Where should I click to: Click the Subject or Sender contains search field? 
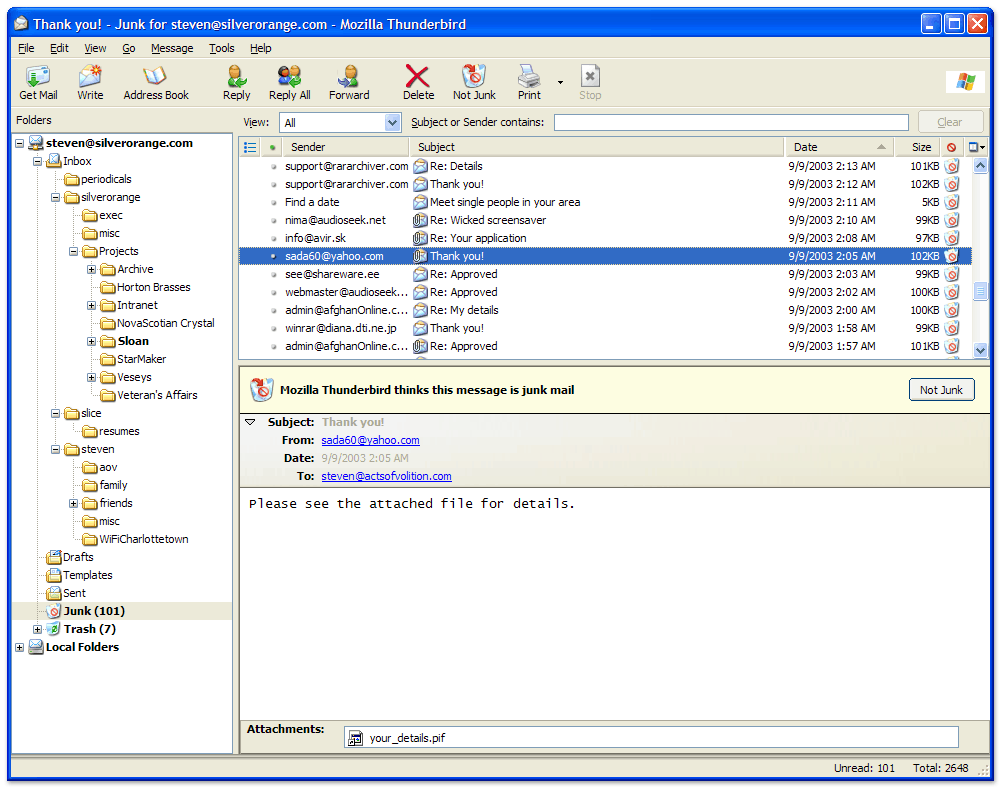pos(731,122)
